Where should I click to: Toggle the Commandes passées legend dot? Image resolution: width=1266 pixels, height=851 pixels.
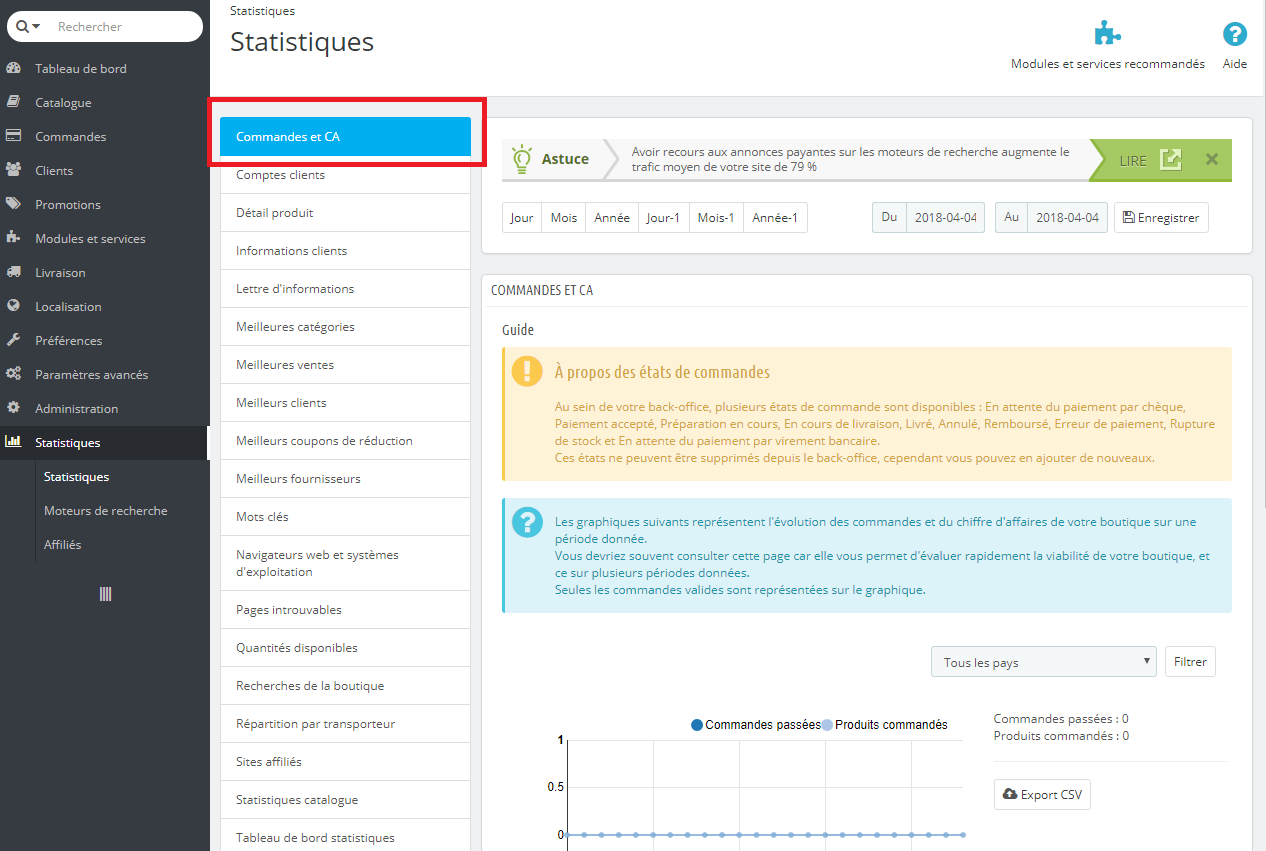pyautogui.click(x=697, y=725)
